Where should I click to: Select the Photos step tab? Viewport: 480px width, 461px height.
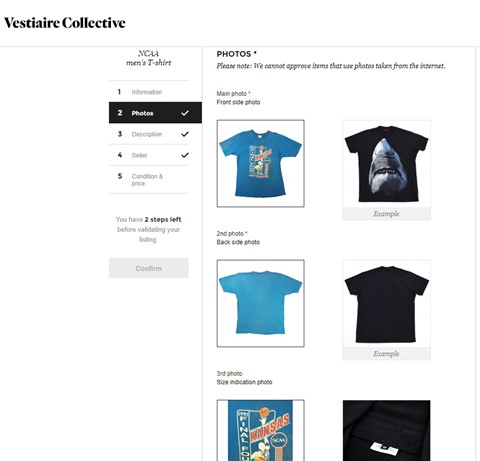pos(155,113)
